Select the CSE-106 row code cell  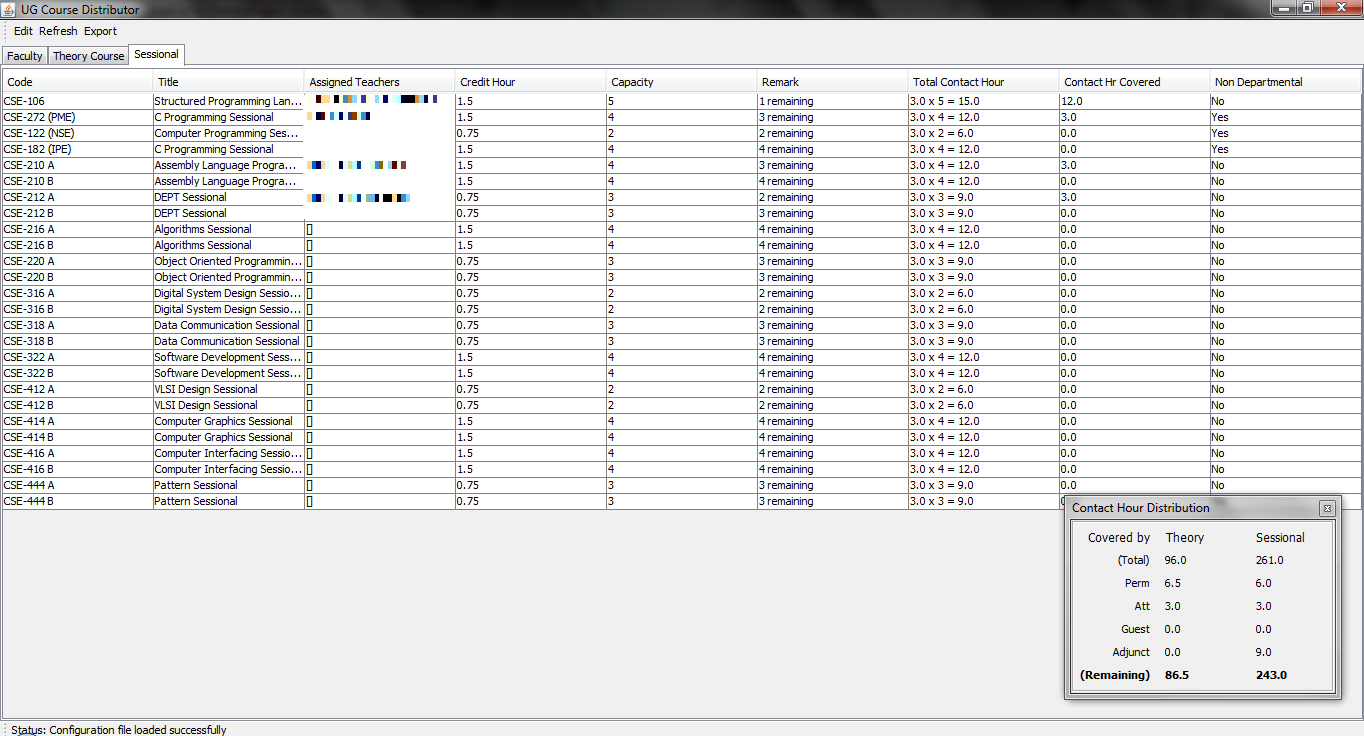click(x=78, y=101)
